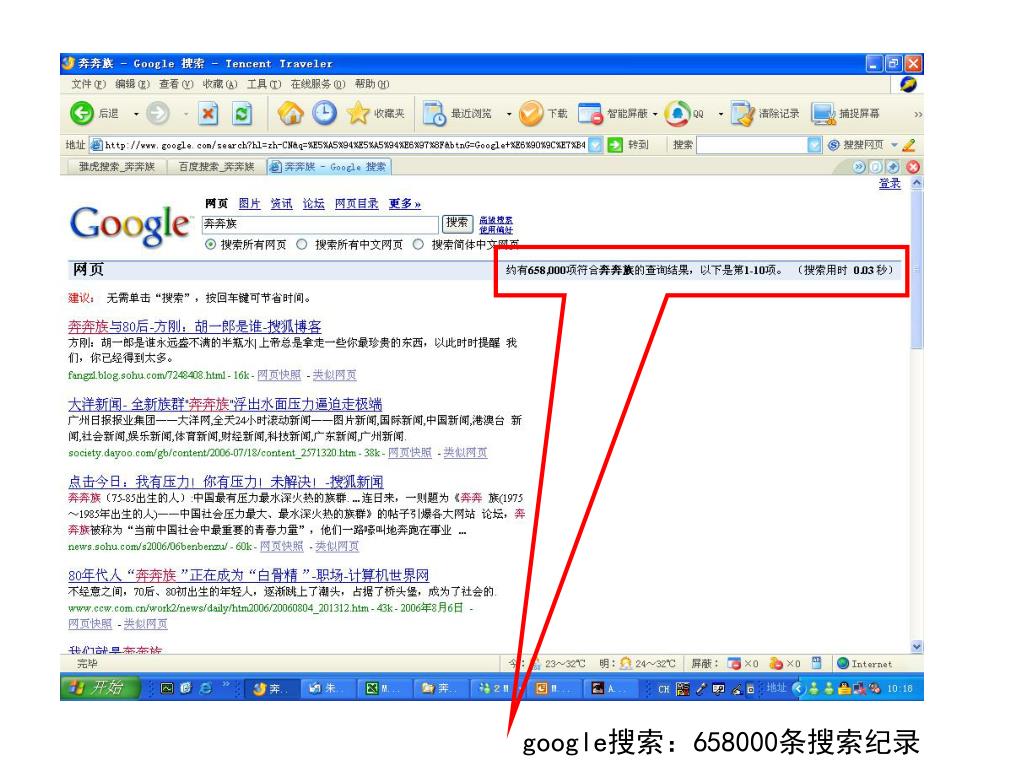1024x768 pixels.
Task: Open 网页快照 cached link for fangzl.blog.sohu.com
Action: (x=279, y=375)
